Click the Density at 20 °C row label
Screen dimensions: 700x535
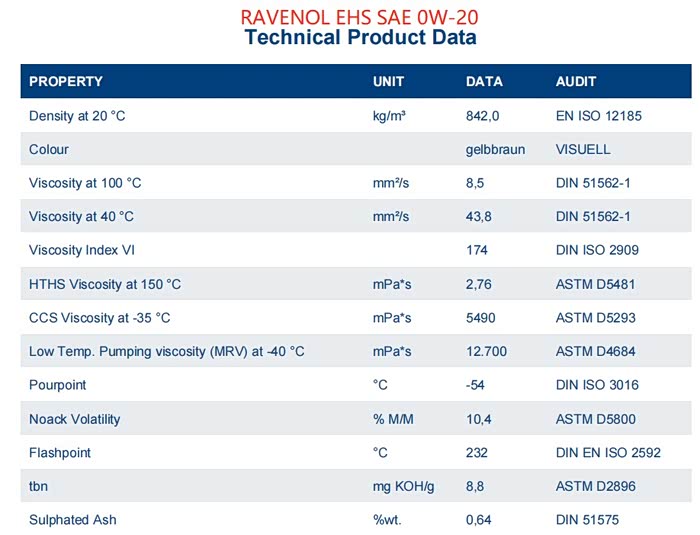pyautogui.click(x=77, y=116)
